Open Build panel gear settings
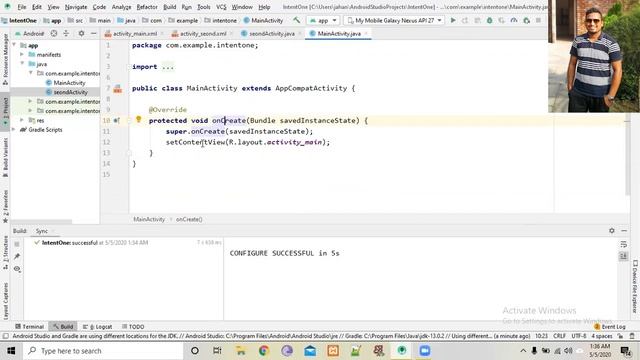Image resolution: width=640 pixels, height=360 pixels. (x=611, y=231)
